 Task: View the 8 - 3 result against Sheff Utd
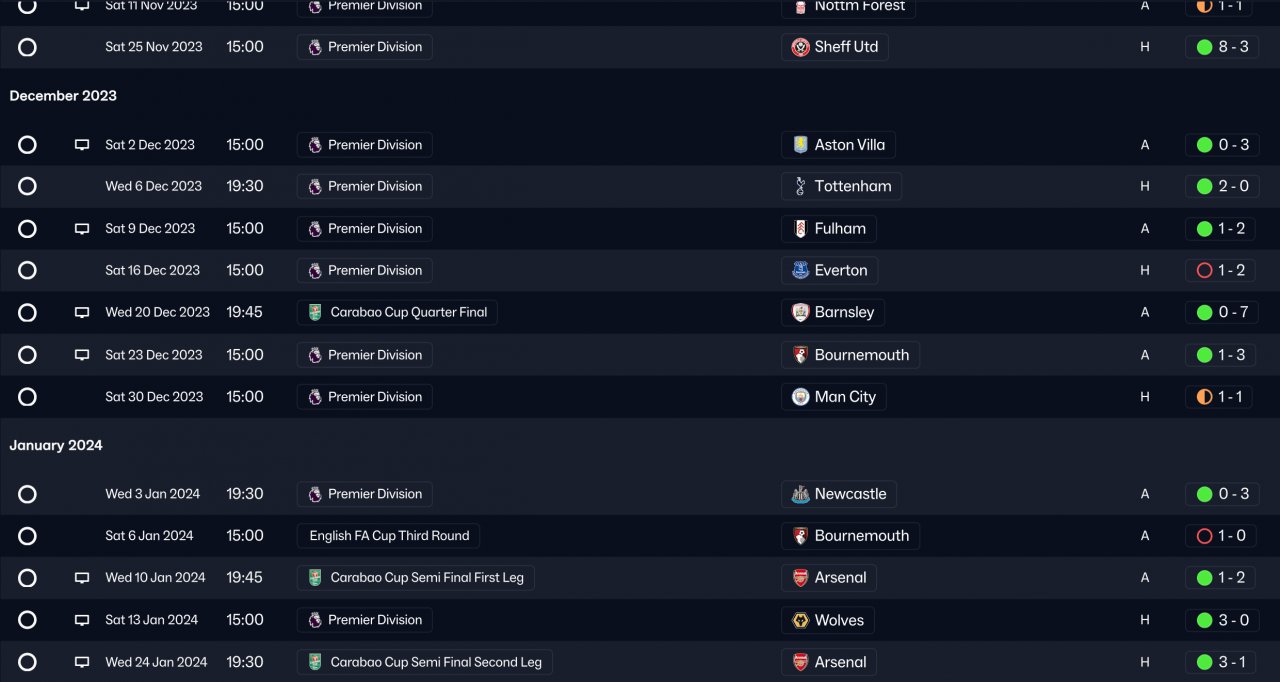(x=1233, y=47)
